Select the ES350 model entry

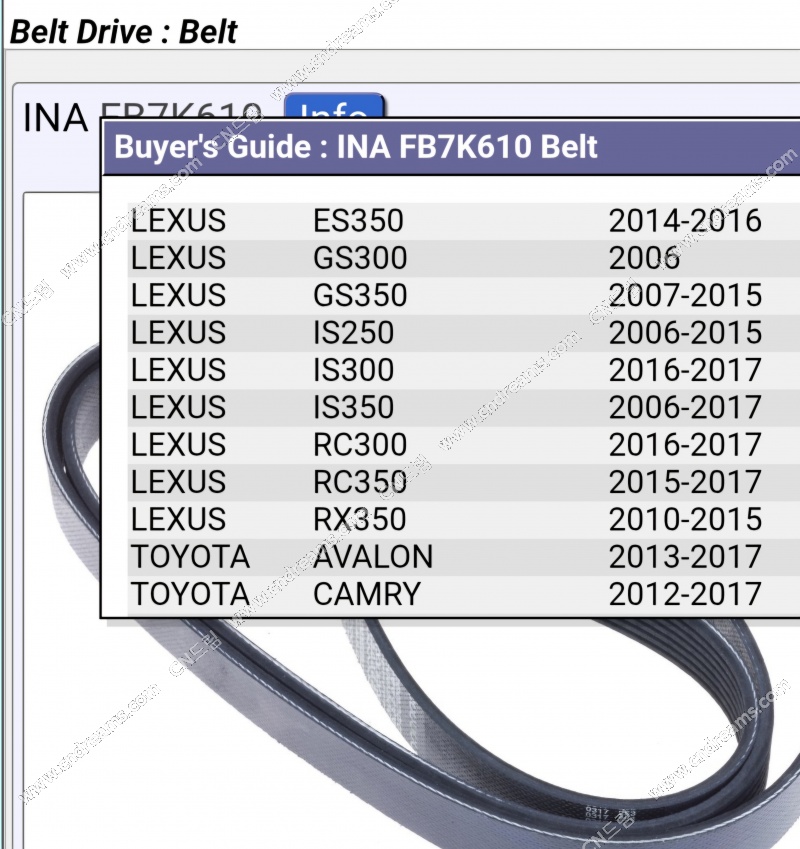(358, 221)
